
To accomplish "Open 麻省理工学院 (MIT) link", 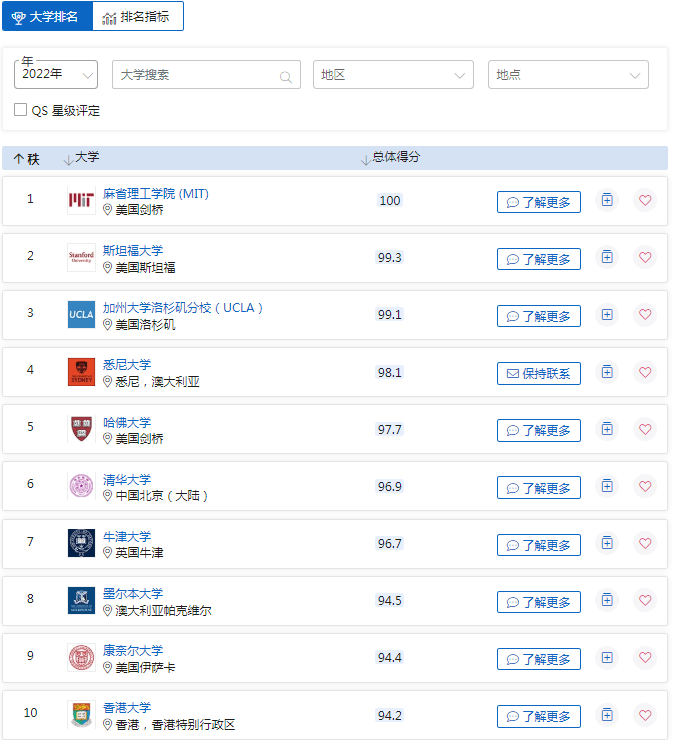I will click(156, 193).
